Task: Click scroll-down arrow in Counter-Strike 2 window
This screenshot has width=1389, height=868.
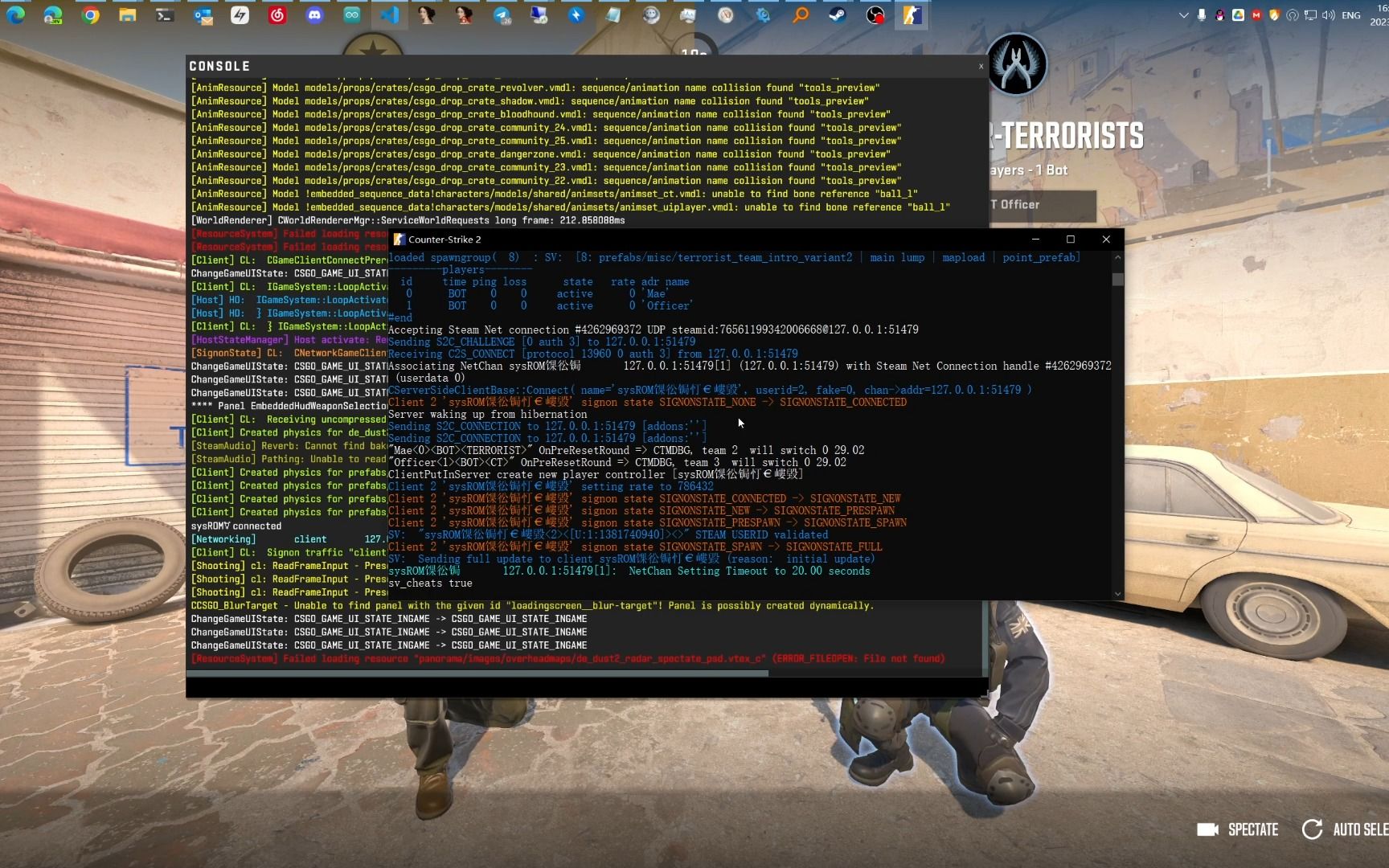Action: (x=1117, y=593)
